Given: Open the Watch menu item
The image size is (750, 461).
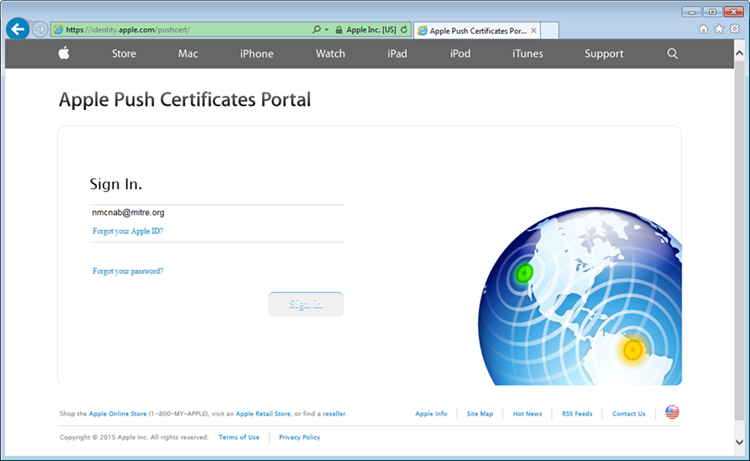Looking at the screenshot, I should pyautogui.click(x=330, y=54).
